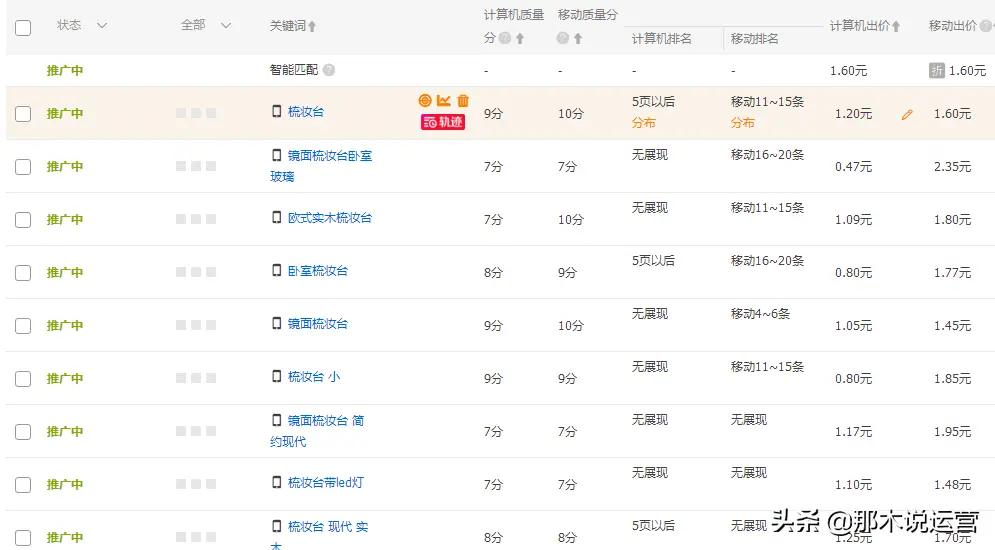Image resolution: width=995 pixels, height=550 pixels.
Task: Click the 折 discount icon in 智能匹配 row
Action: tap(937, 70)
